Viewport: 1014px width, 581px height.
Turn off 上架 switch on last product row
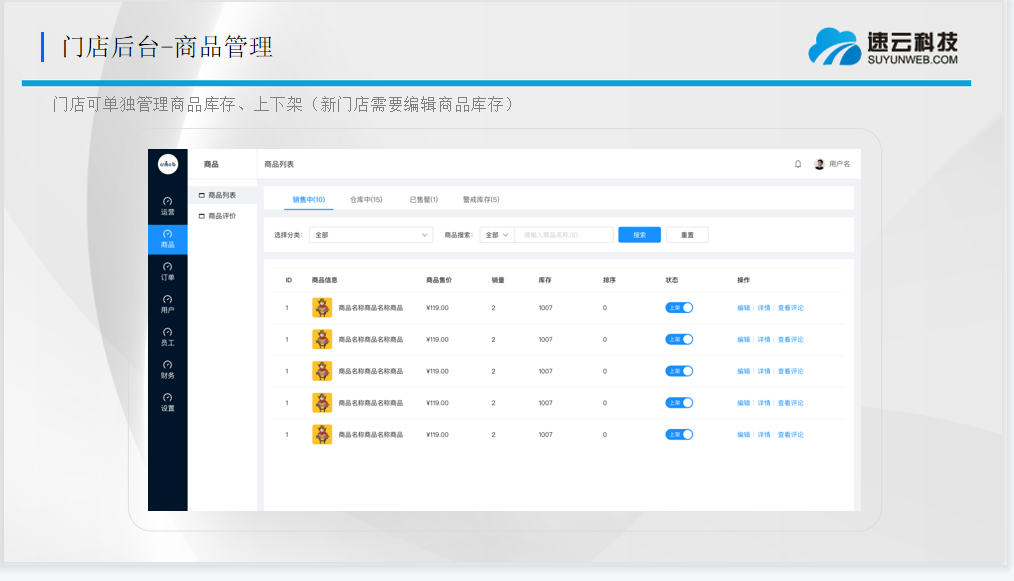click(679, 435)
